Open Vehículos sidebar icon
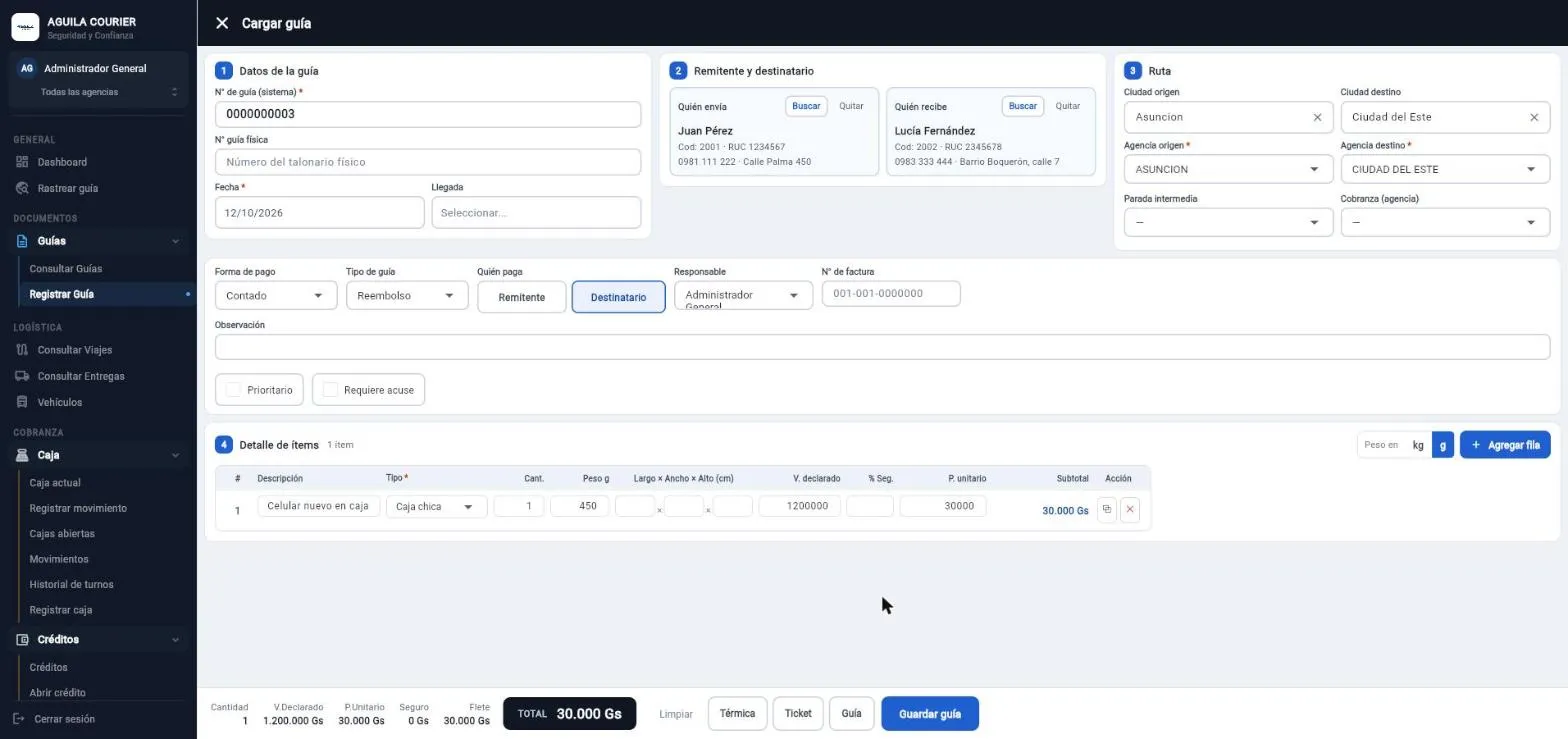Viewport: 1568px width, 739px height. pyautogui.click(x=22, y=402)
